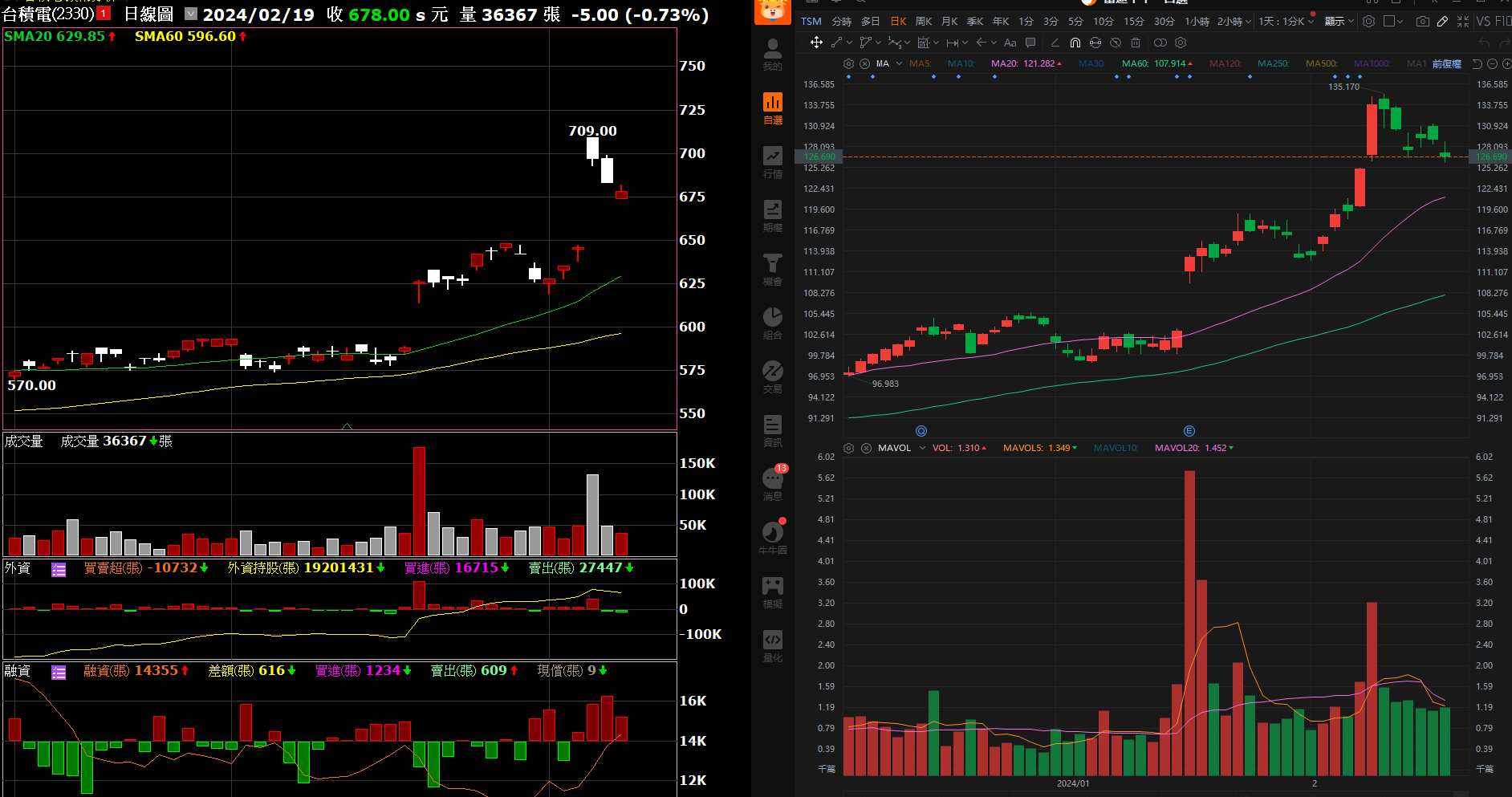Screen dimensions: 1512x797
Task: Click the E event marker on timeline
Action: click(x=1189, y=431)
